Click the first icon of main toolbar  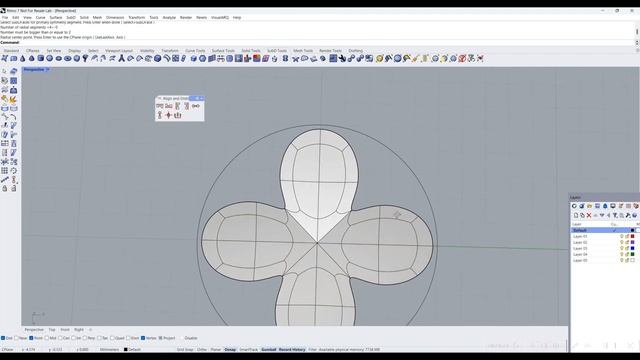[x=4, y=59]
